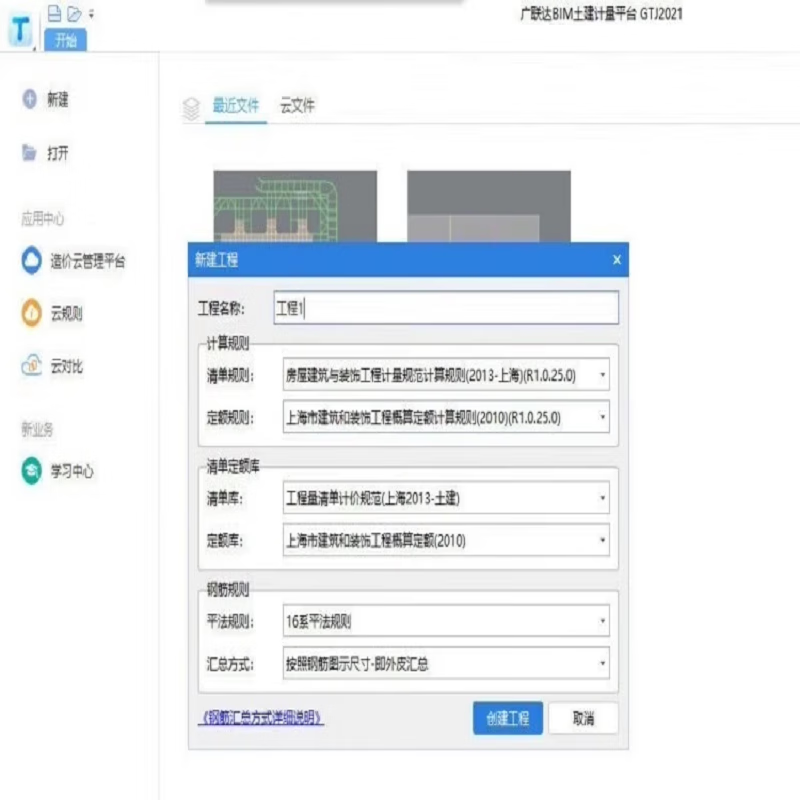Open the 清单库 dropdown
This screenshot has width=800, height=800.
click(446, 498)
